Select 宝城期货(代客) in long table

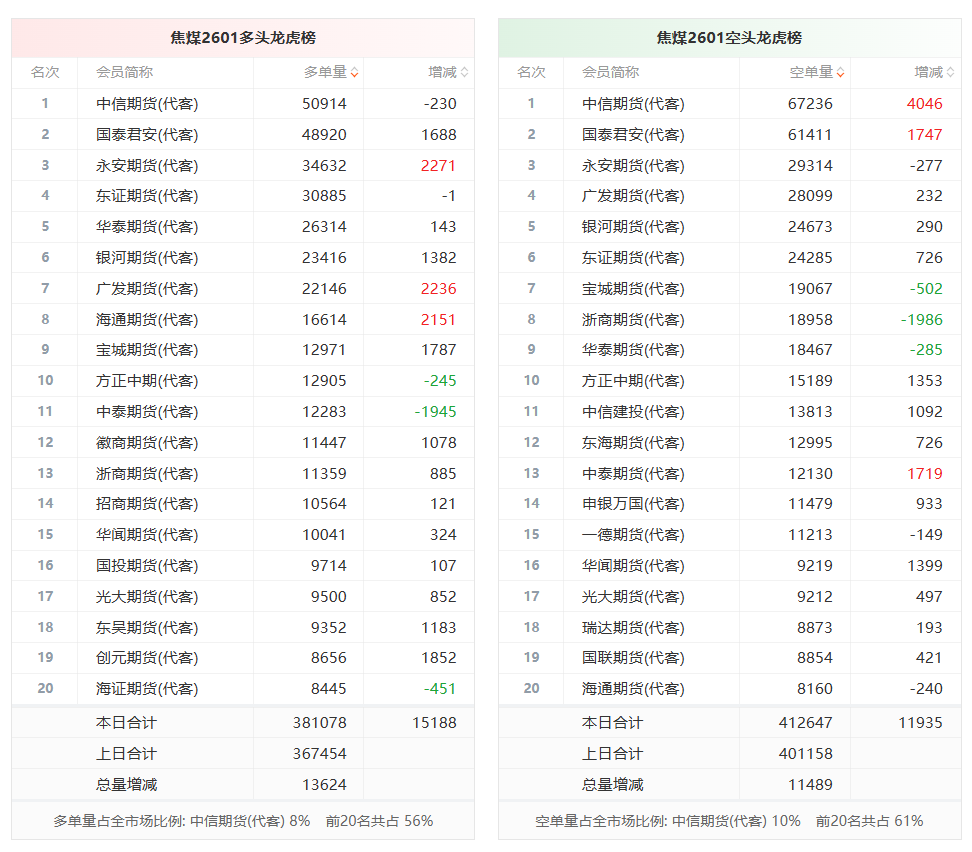click(x=147, y=350)
